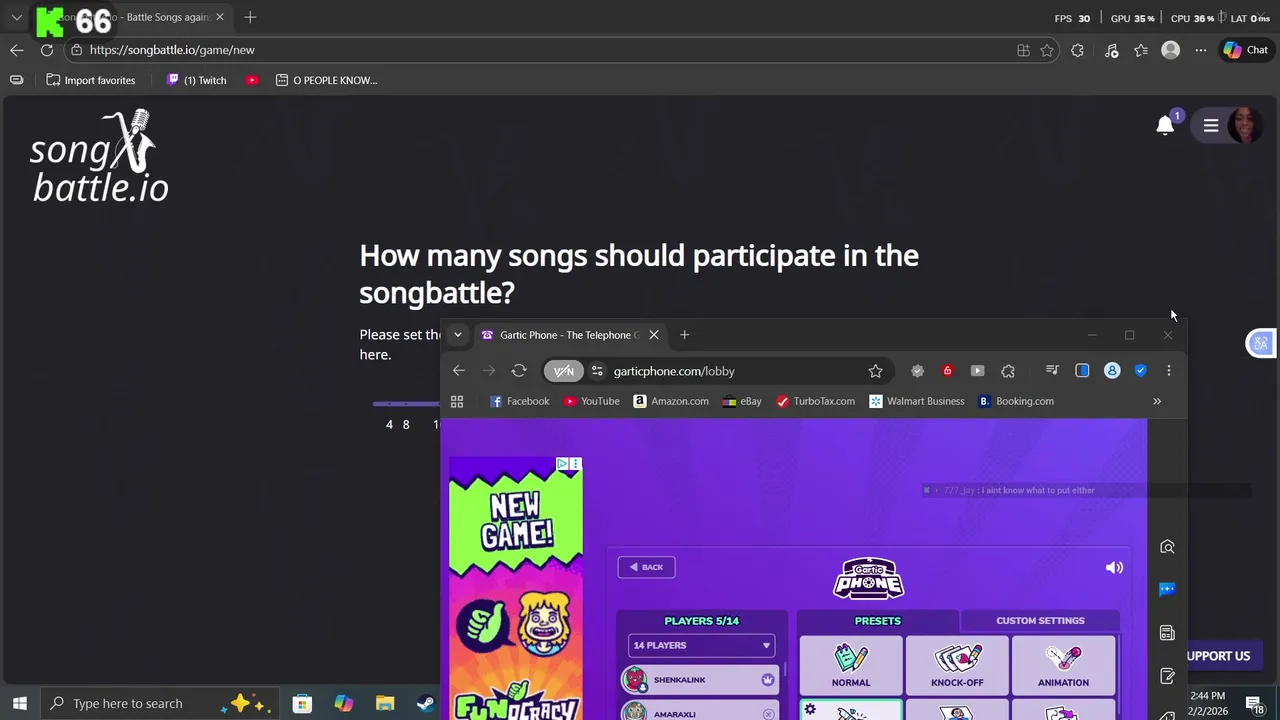This screenshot has height=720, width=1280.
Task: Open Amazon.com bookmark in Chrome
Action: pyautogui.click(x=671, y=401)
